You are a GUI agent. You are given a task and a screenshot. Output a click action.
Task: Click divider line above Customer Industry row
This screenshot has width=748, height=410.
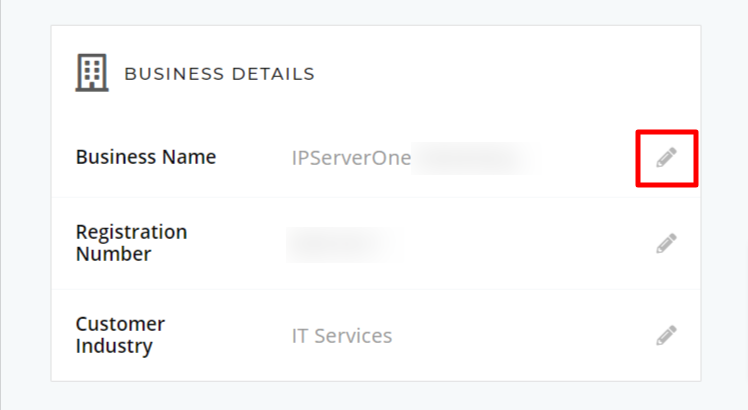(376, 289)
